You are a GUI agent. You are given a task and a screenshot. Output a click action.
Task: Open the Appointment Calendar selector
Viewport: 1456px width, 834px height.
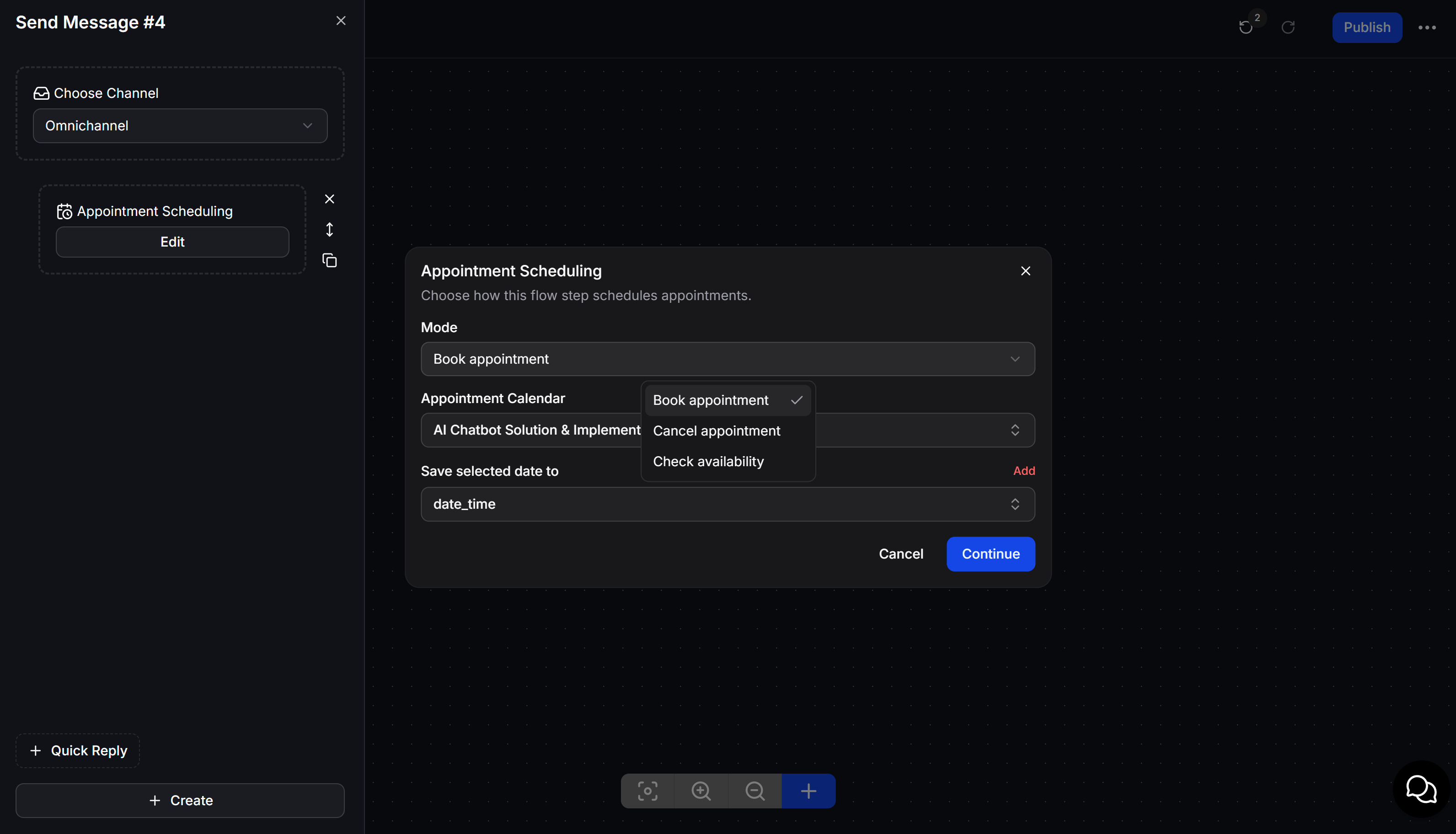[x=728, y=430]
